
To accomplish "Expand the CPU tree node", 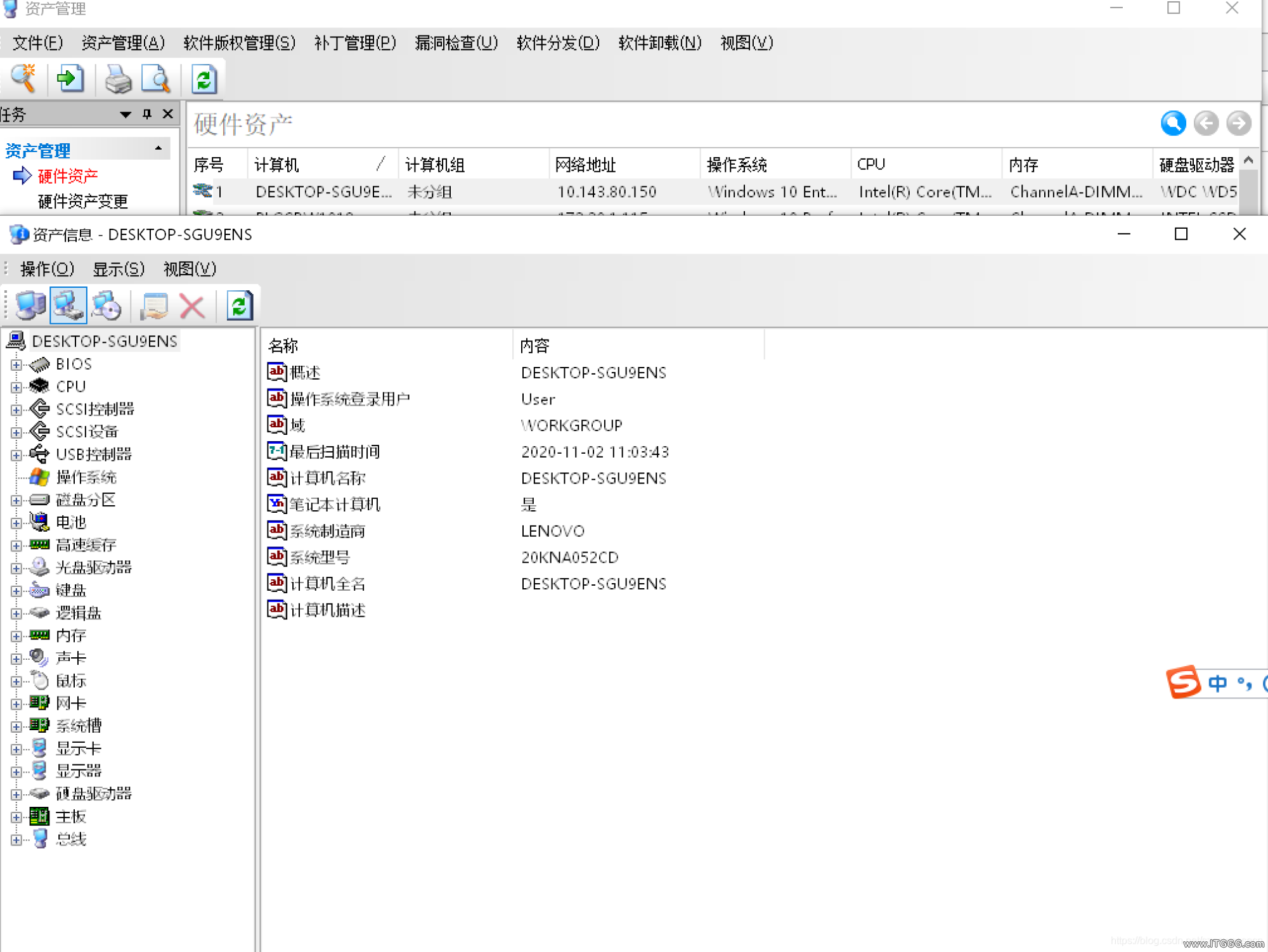I will click(x=17, y=387).
